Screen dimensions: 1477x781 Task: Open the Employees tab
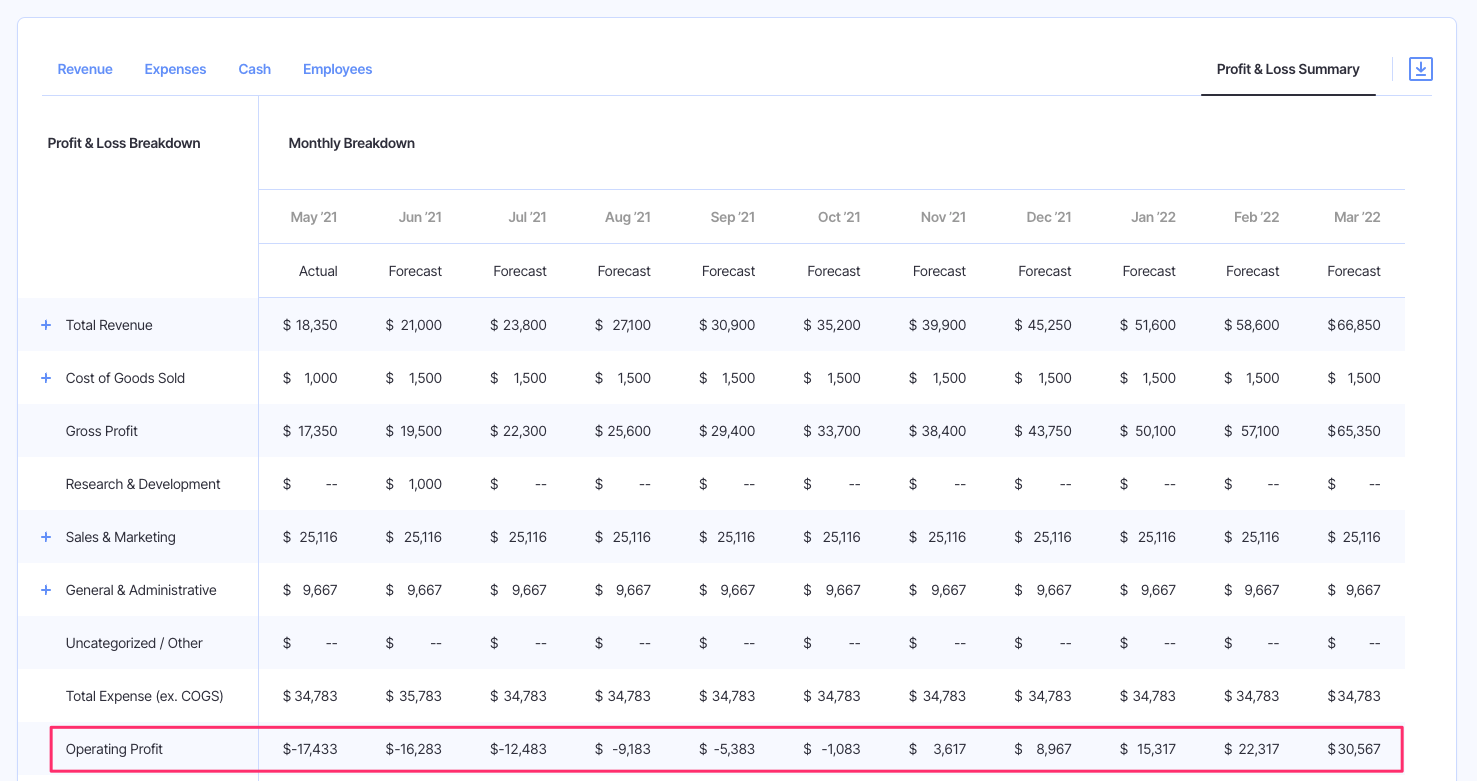click(337, 69)
